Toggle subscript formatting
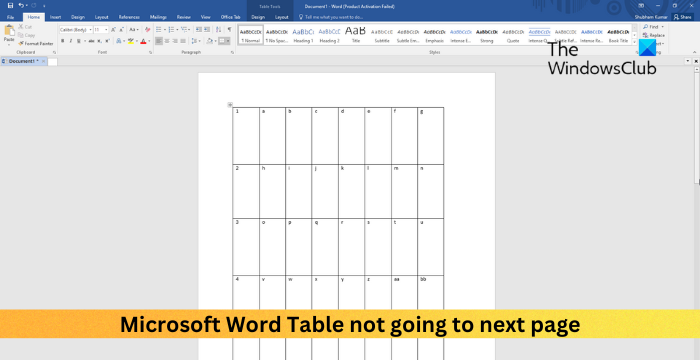Screen dimensions: 700x360 click(x=100, y=41)
